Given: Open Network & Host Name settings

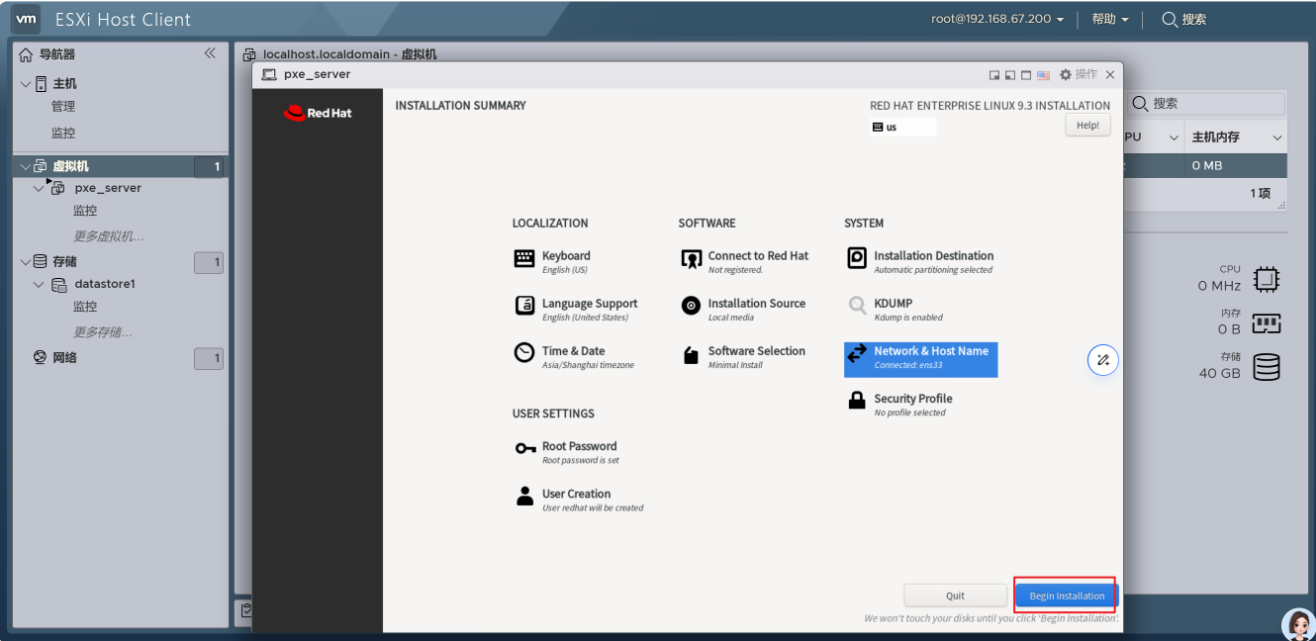Looking at the screenshot, I should [x=920, y=358].
